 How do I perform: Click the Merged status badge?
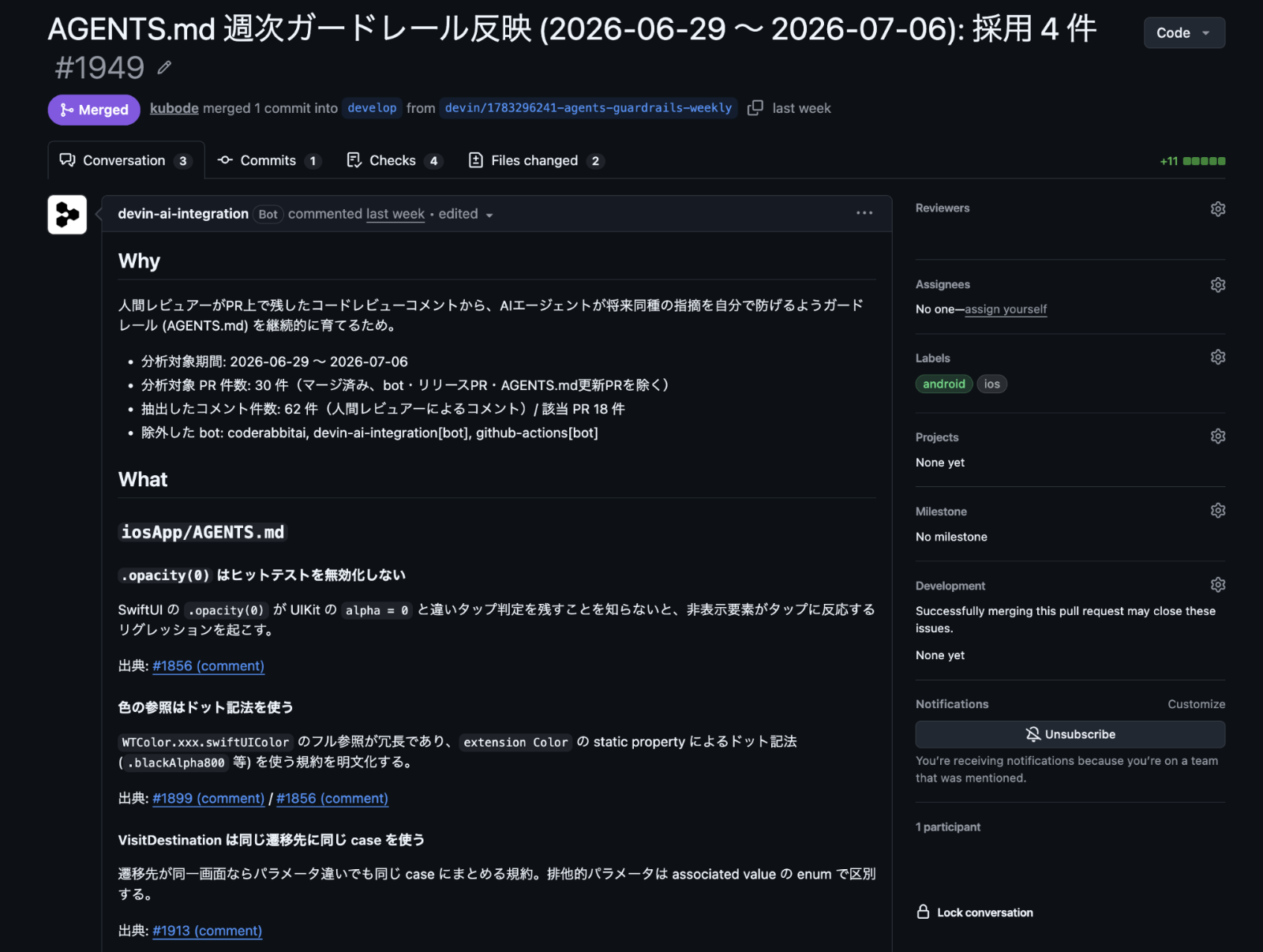[94, 110]
